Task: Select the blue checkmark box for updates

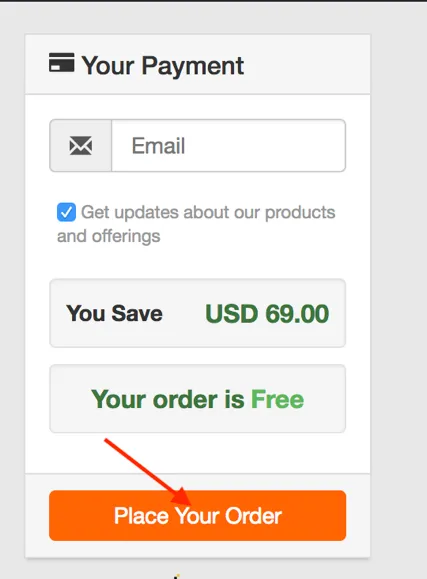Action: coord(66,212)
